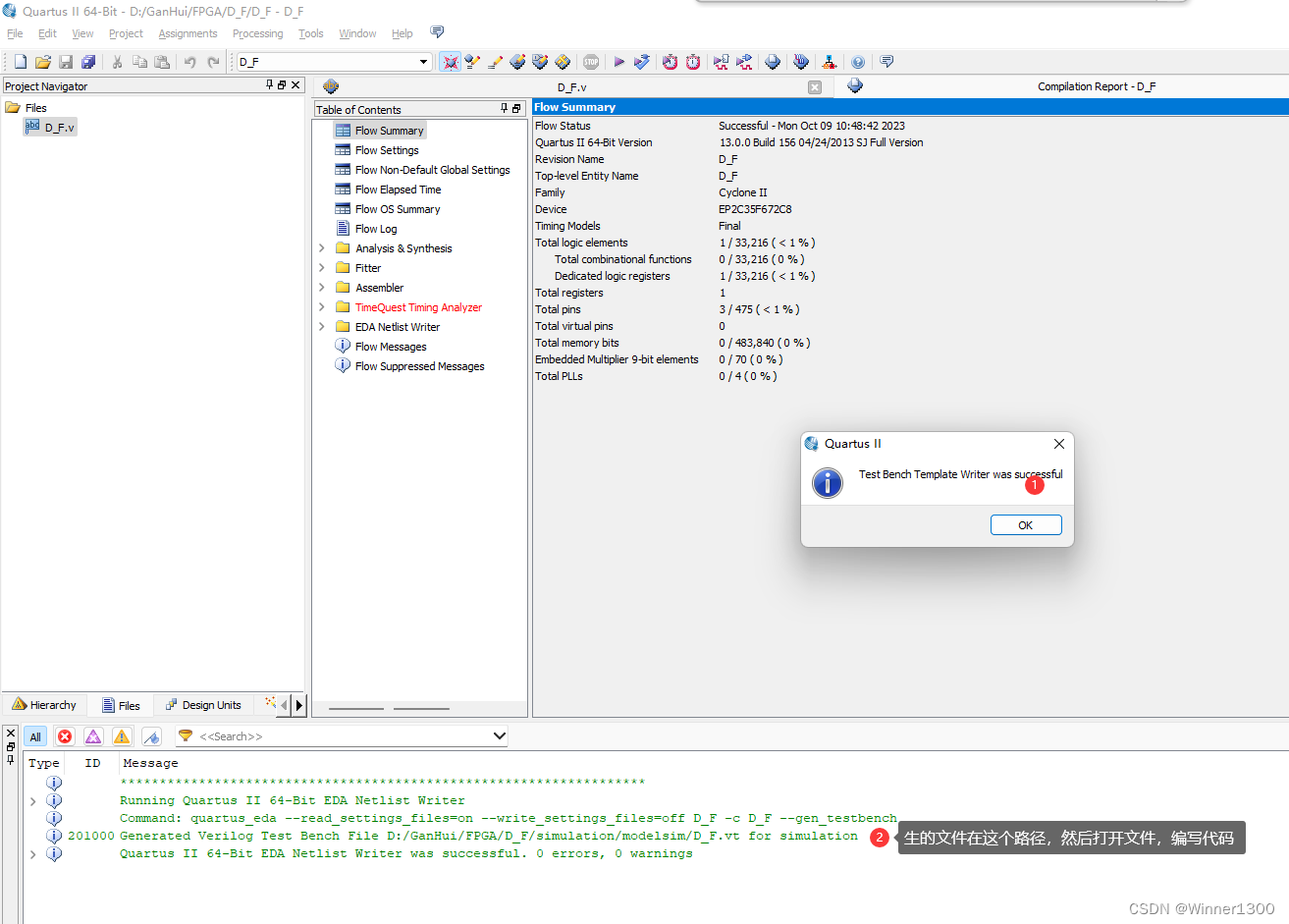1289x924 pixels.
Task: Toggle the yellow warning message filter
Action: pos(122,736)
